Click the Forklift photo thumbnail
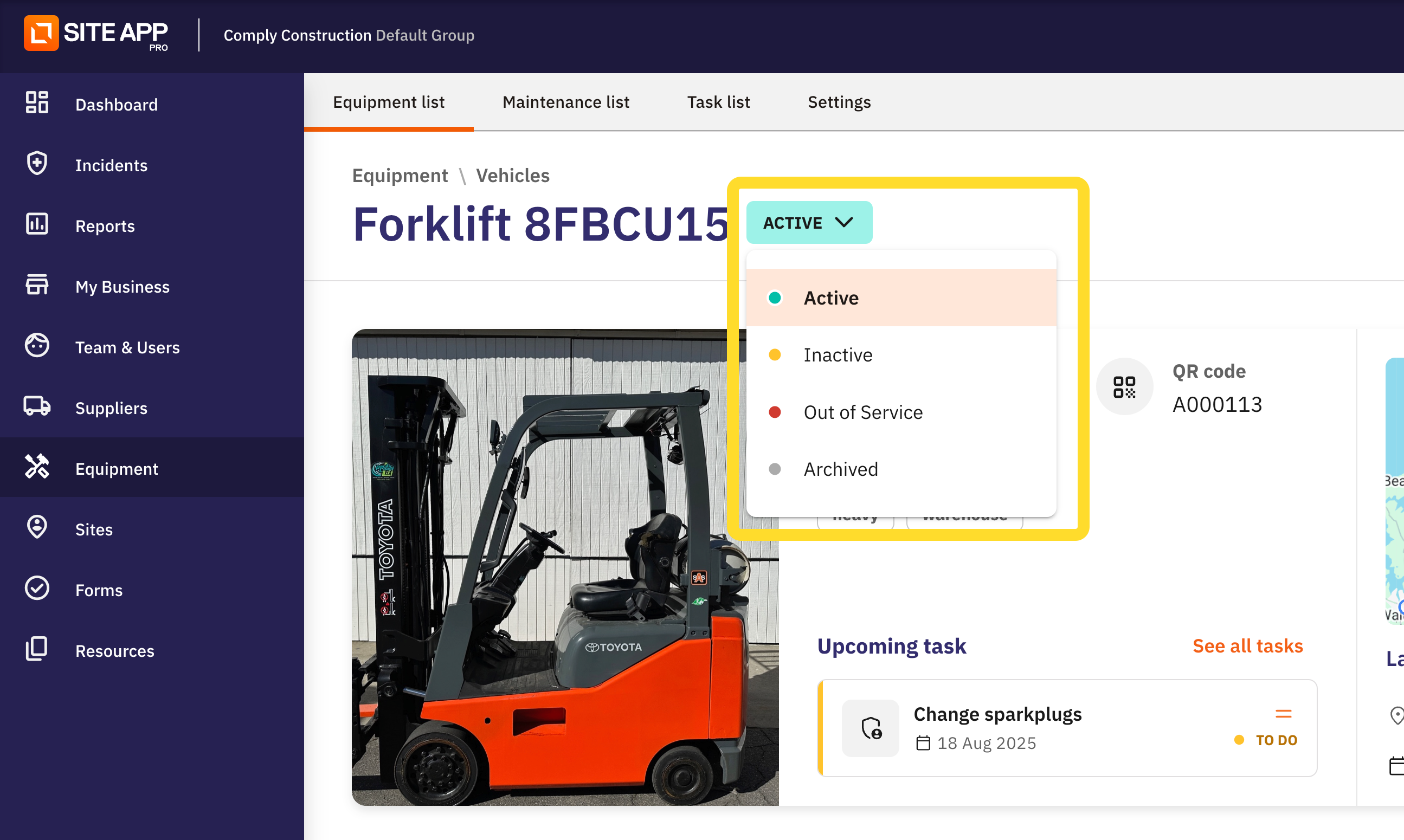Viewport: 1404px width, 840px height. (x=565, y=567)
